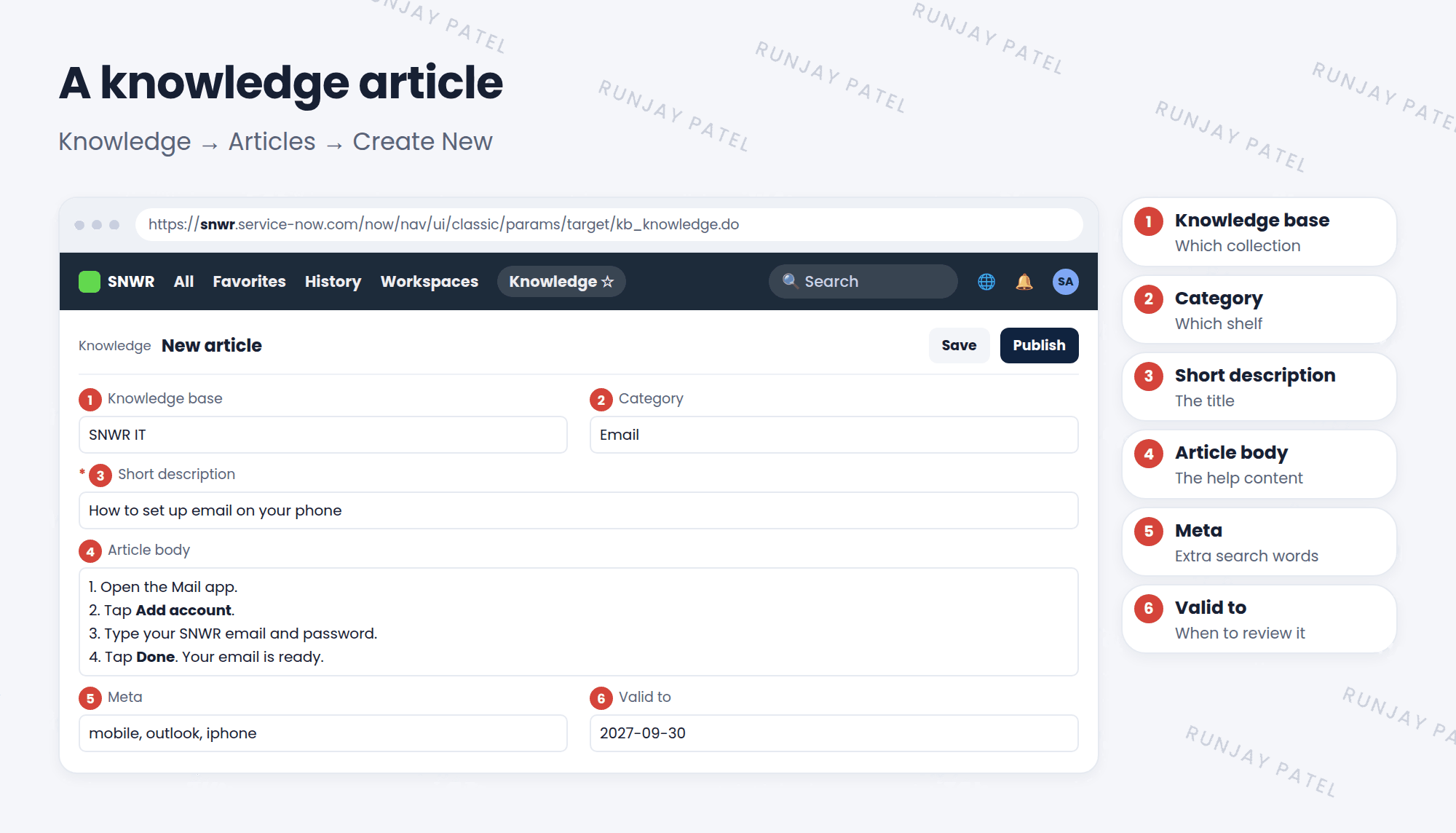The width and height of the screenshot is (1456, 833).
Task: Click the Knowledge base field SNWR IT
Action: tap(323, 435)
